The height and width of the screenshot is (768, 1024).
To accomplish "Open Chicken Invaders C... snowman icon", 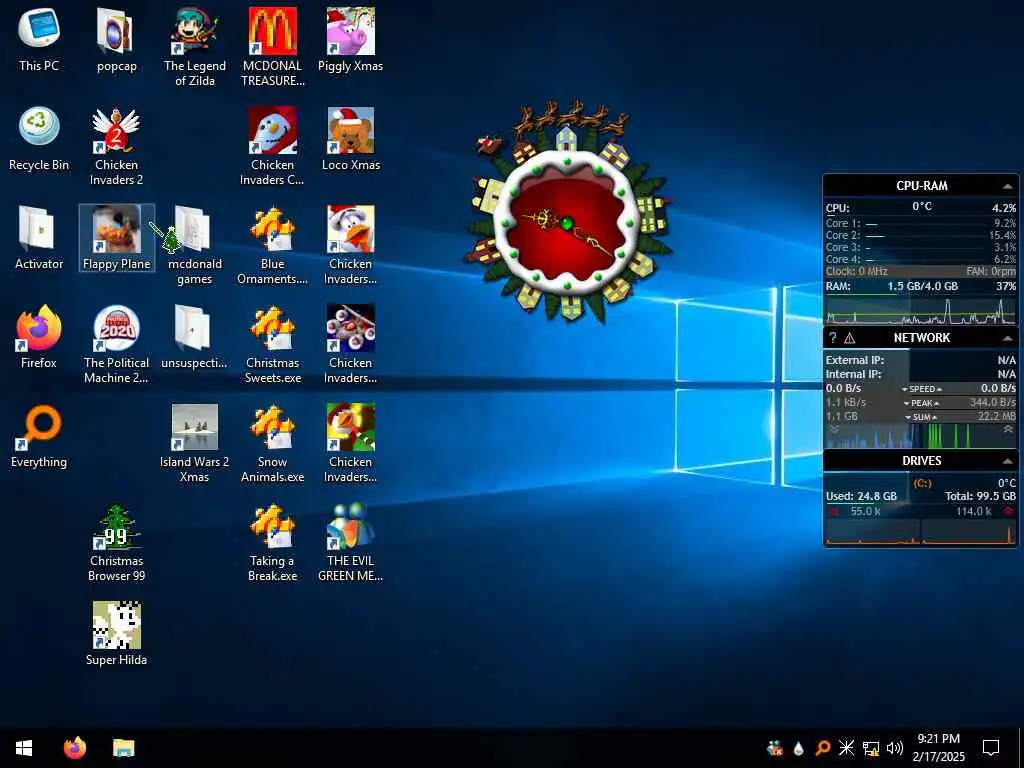I will (x=272, y=146).
